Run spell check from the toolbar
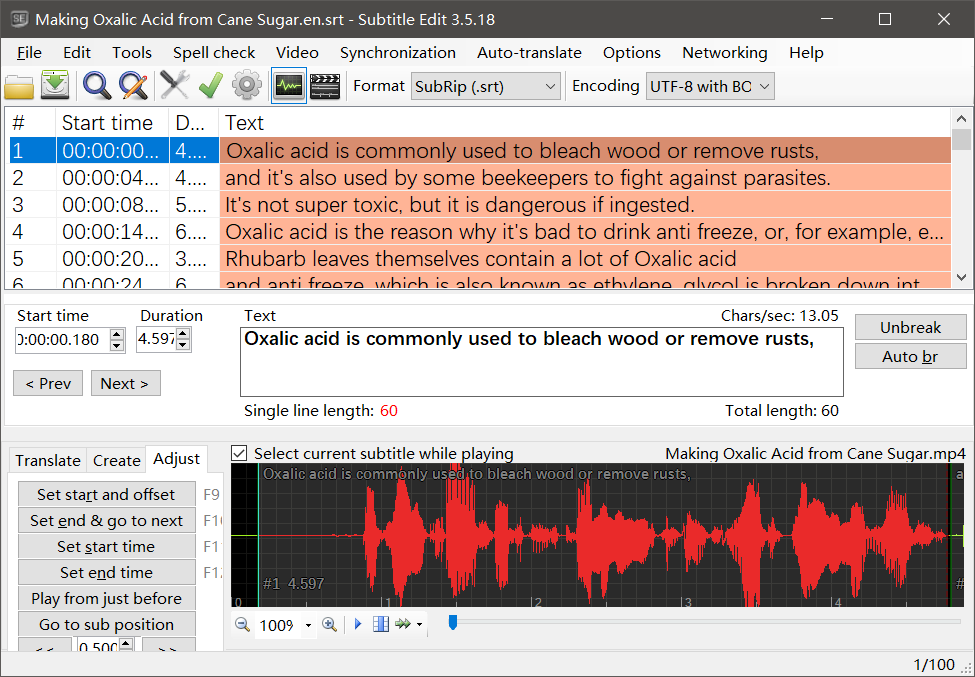Screen dimensions: 975x677 tap(210, 86)
